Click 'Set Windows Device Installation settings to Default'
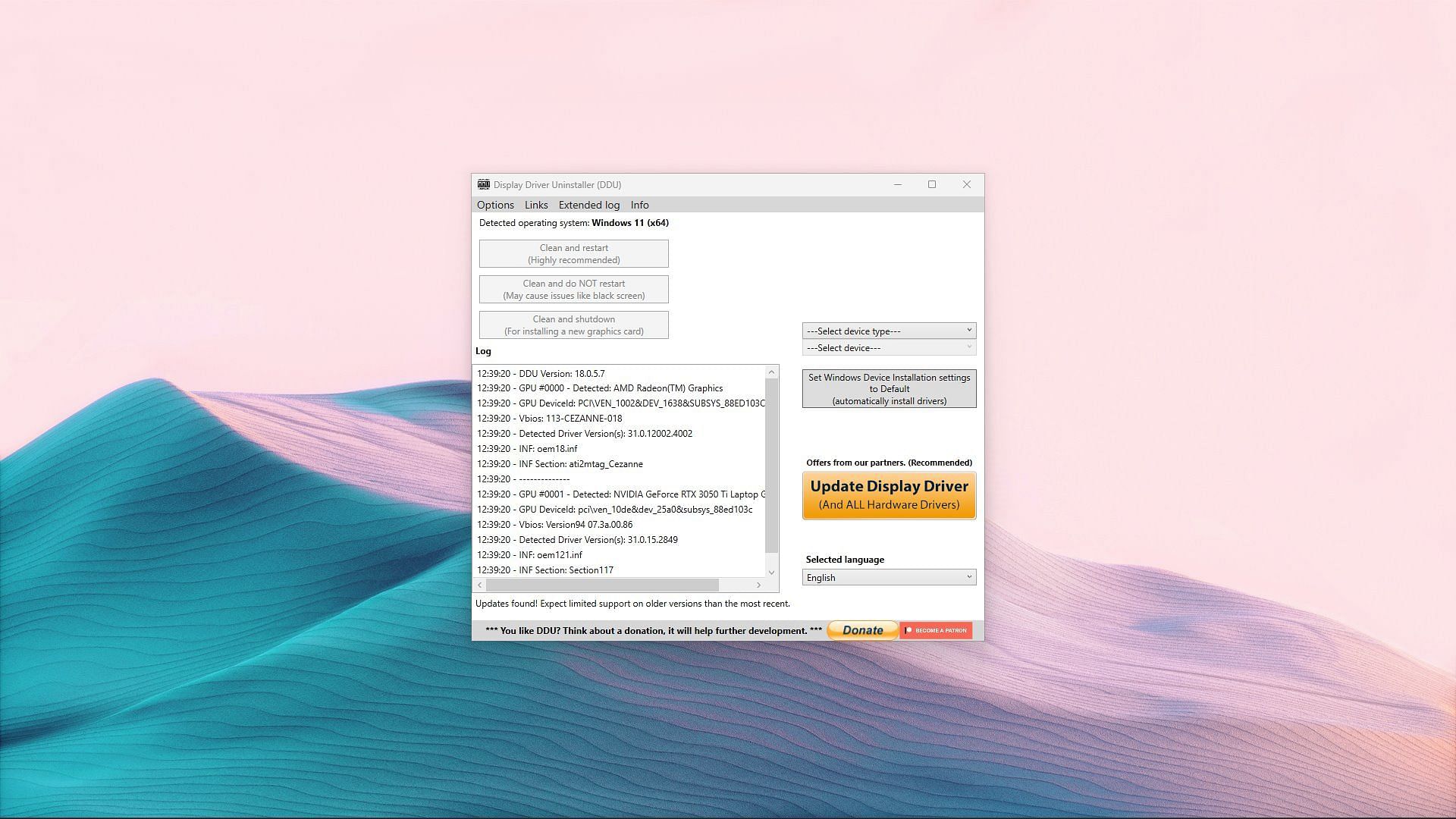 pos(888,388)
